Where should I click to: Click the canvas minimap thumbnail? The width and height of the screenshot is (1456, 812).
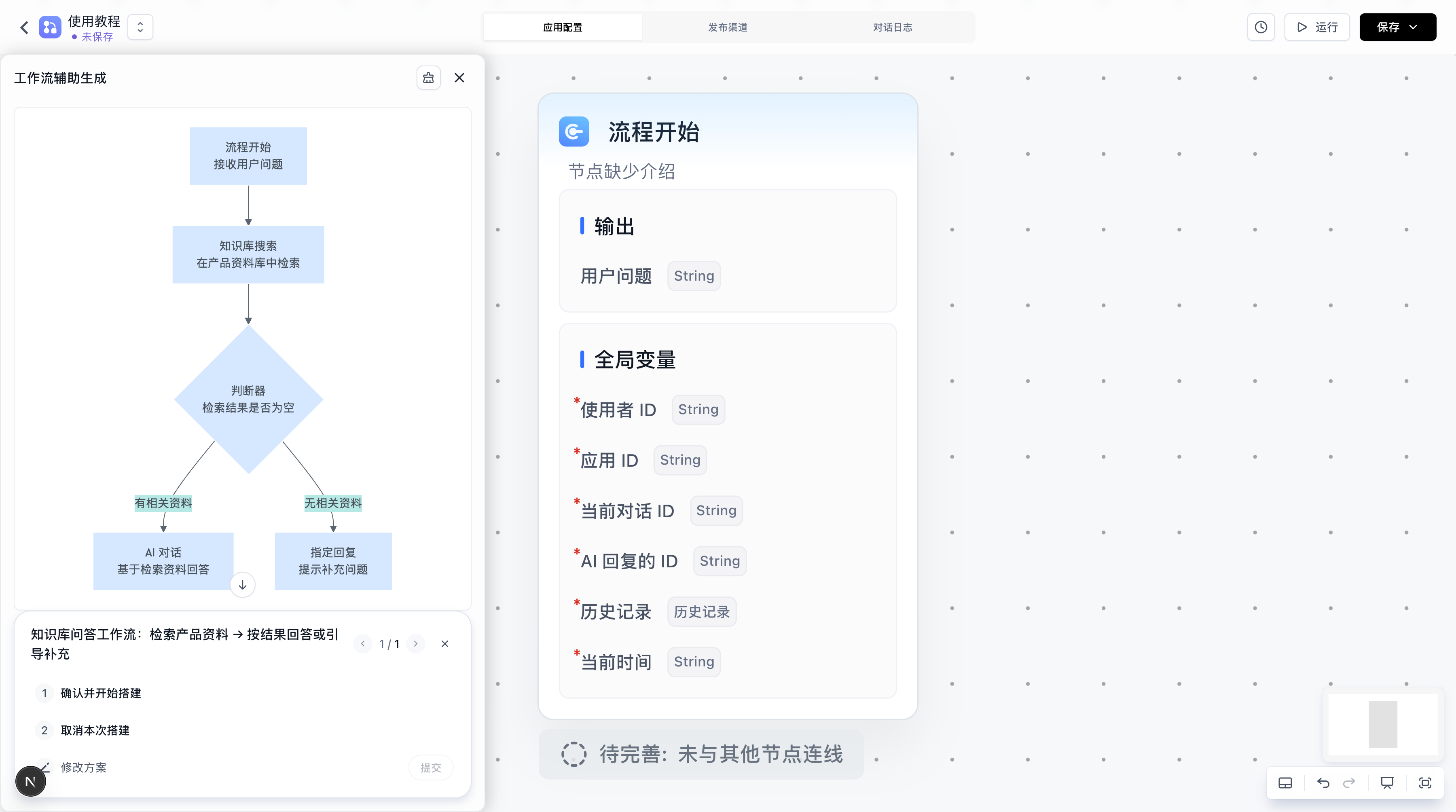point(1382,725)
